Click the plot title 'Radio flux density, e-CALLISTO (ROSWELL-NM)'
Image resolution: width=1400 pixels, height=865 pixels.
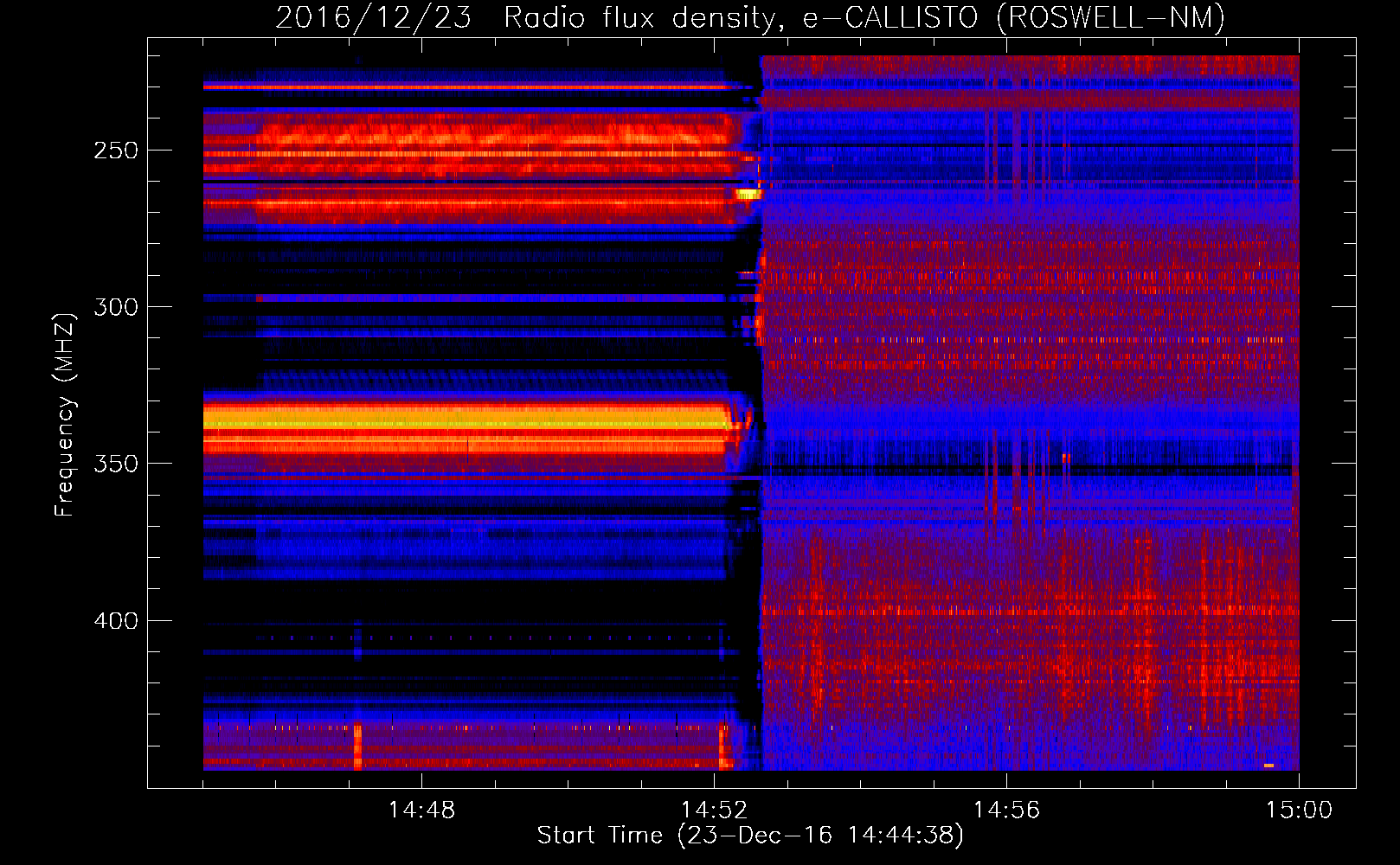(864, 17)
